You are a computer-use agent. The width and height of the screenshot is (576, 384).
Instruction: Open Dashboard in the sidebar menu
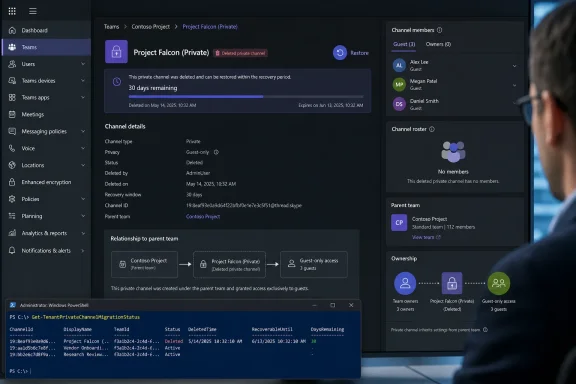(46, 30)
